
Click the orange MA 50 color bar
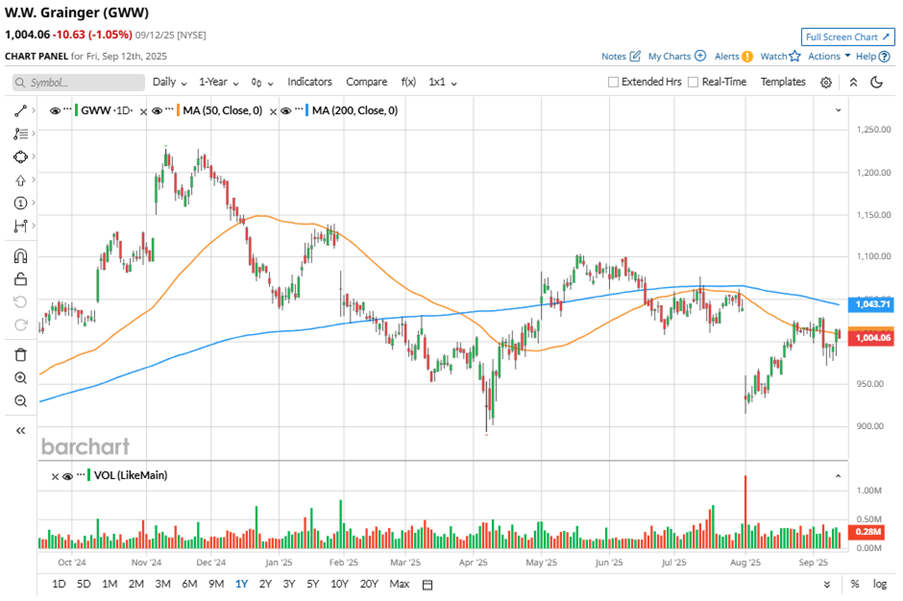(x=178, y=110)
